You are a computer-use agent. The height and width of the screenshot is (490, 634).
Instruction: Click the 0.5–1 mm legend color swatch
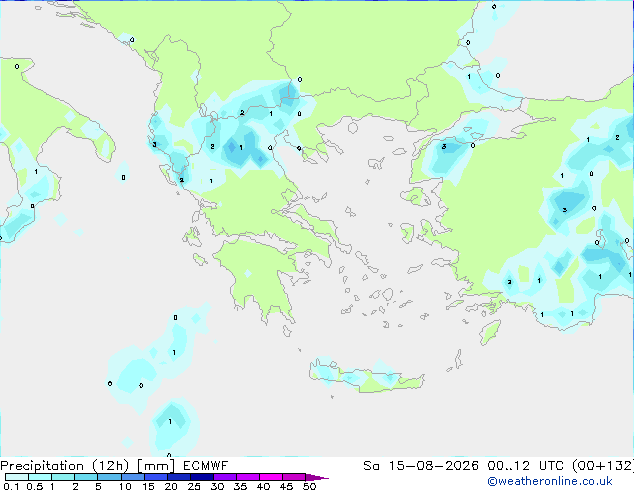tap(40, 477)
